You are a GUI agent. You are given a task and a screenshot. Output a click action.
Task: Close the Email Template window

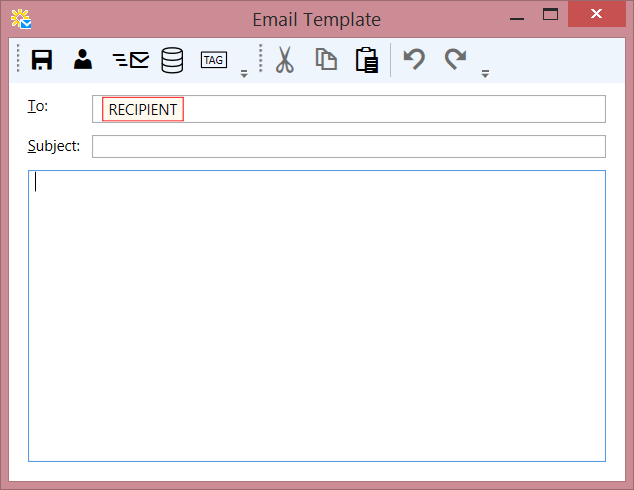click(598, 15)
